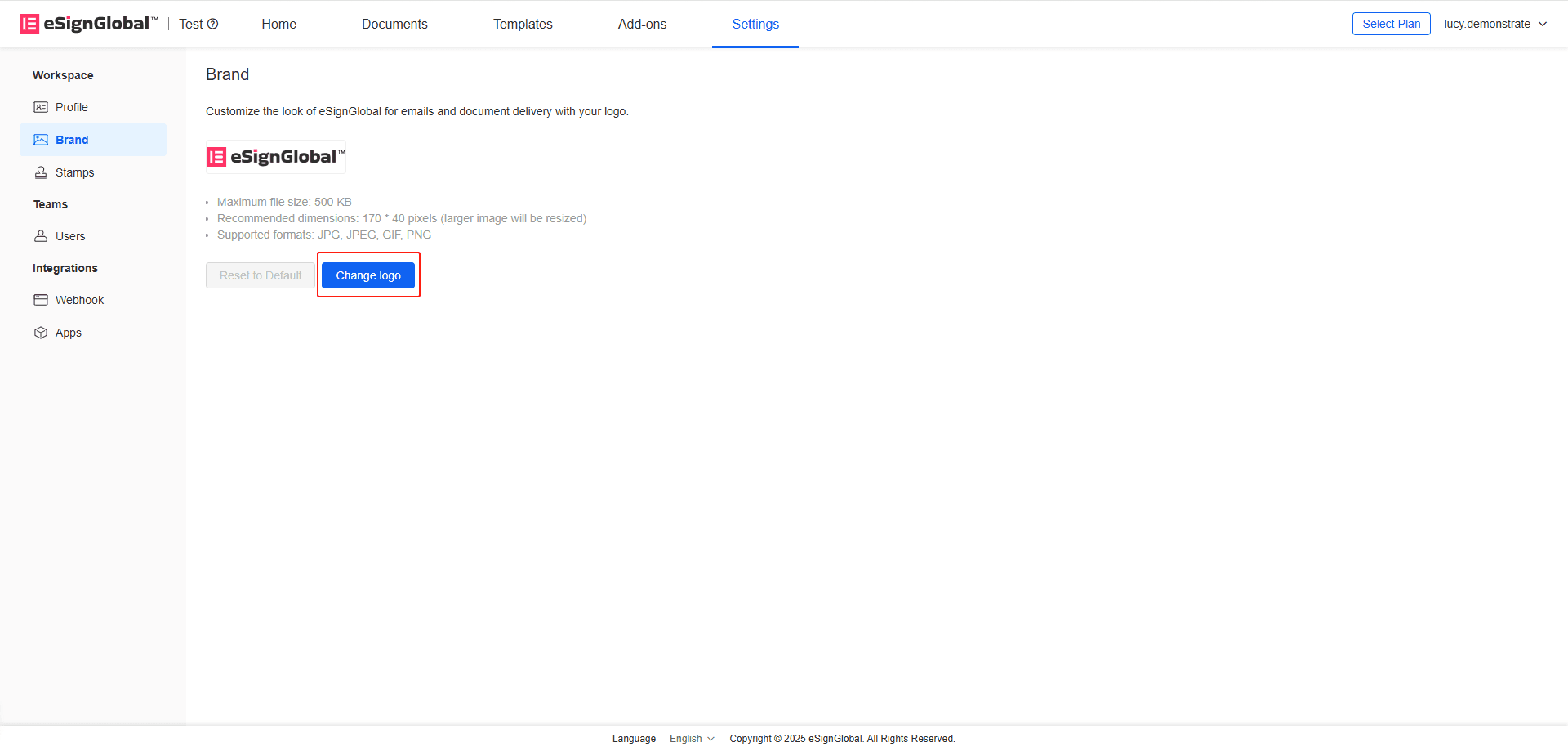Click the Users person icon
The image size is (1568, 751).
[x=41, y=236]
